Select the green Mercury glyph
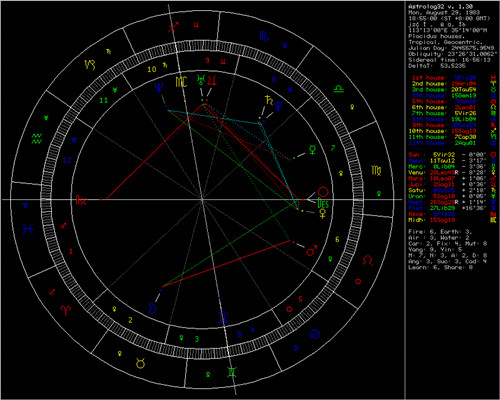The image size is (500, 400). coord(312,150)
